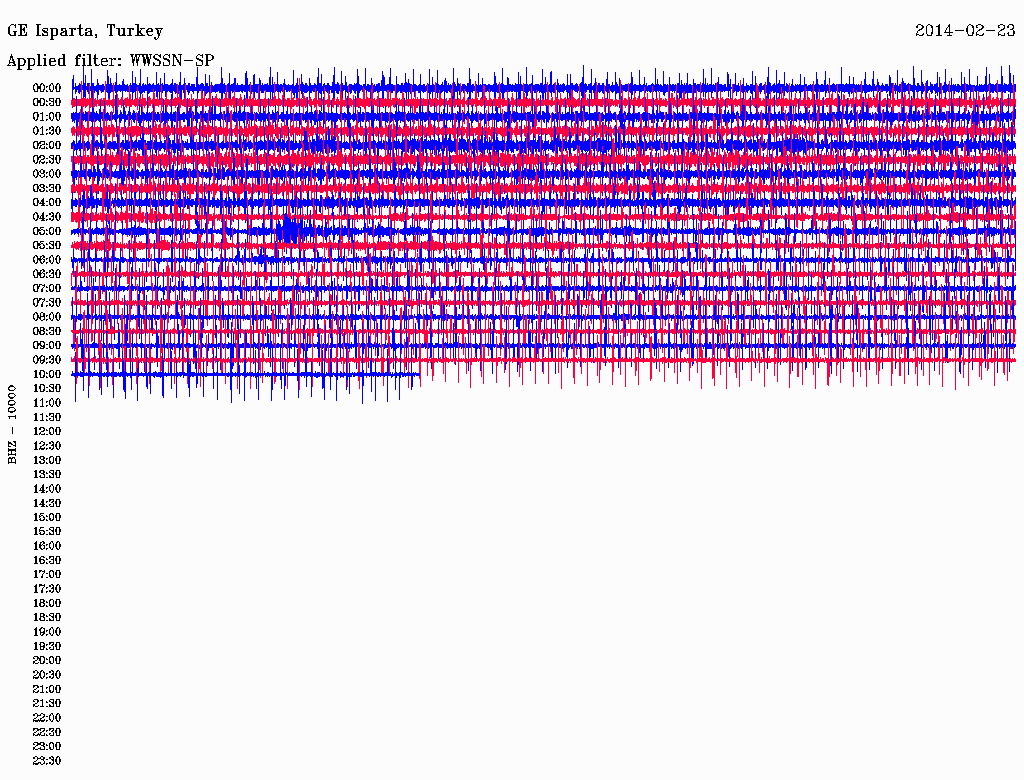This screenshot has height=780, width=1024.
Task: Select the 22:30 time label
Action: [47, 732]
